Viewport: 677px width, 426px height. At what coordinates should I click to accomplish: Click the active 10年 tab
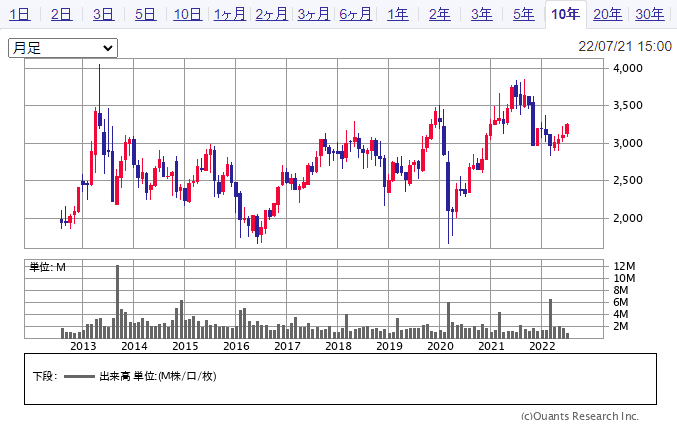pyautogui.click(x=566, y=14)
